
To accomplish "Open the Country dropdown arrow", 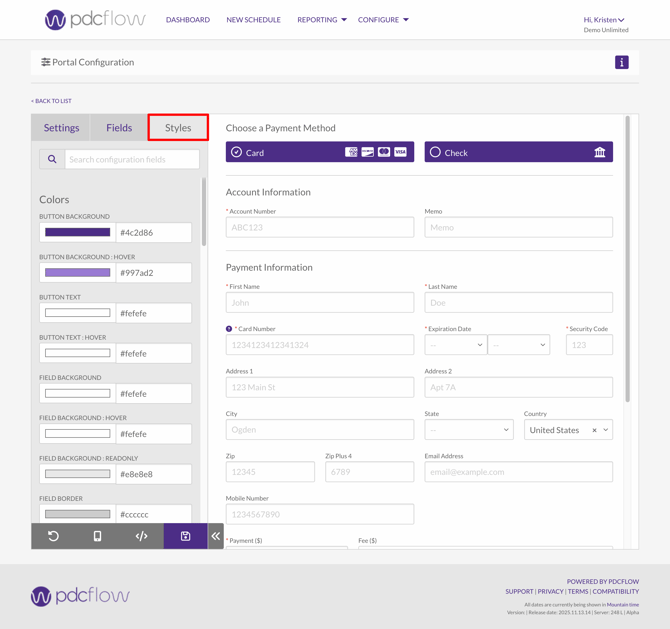I will point(605,430).
